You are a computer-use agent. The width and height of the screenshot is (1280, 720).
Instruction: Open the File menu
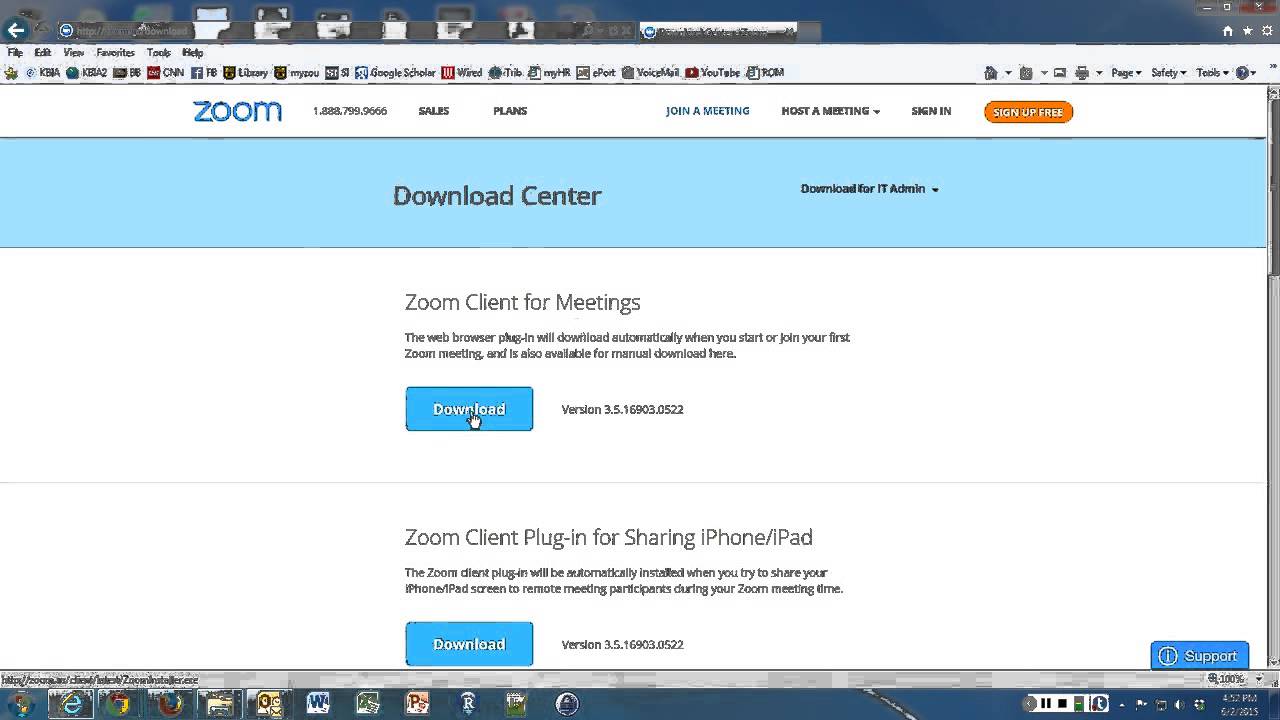point(15,52)
